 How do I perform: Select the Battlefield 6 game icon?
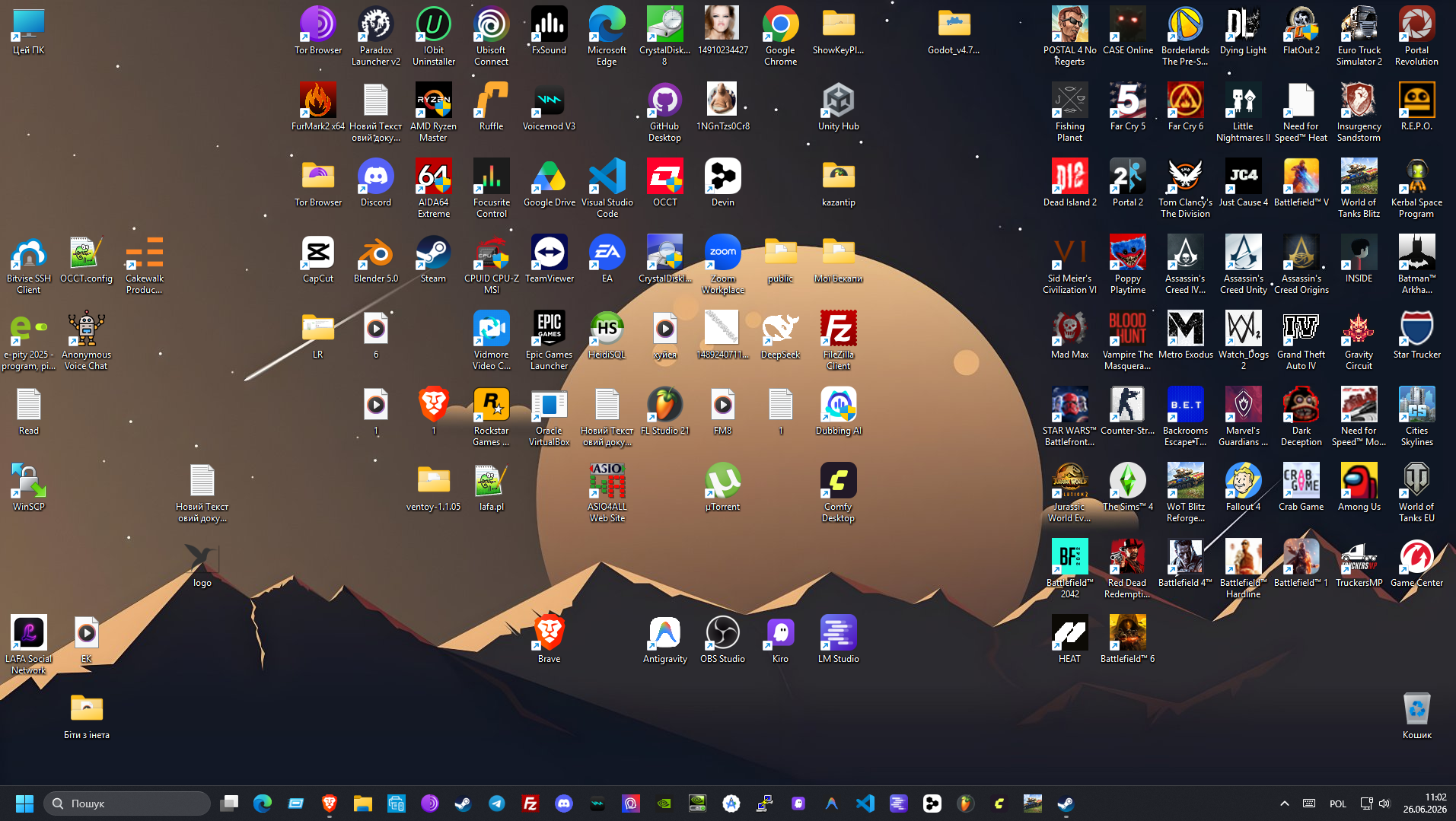coord(1128,639)
